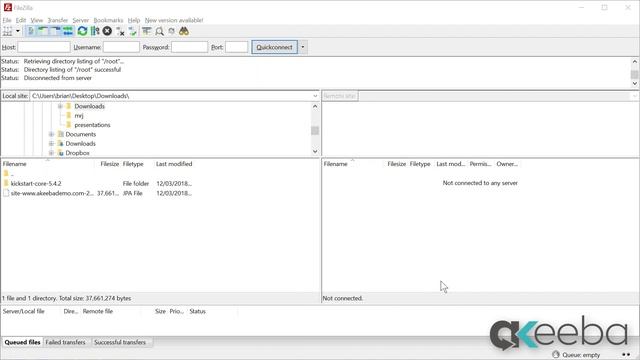Focus the Password input field
Screen dimensions: 640x360
click(189, 47)
